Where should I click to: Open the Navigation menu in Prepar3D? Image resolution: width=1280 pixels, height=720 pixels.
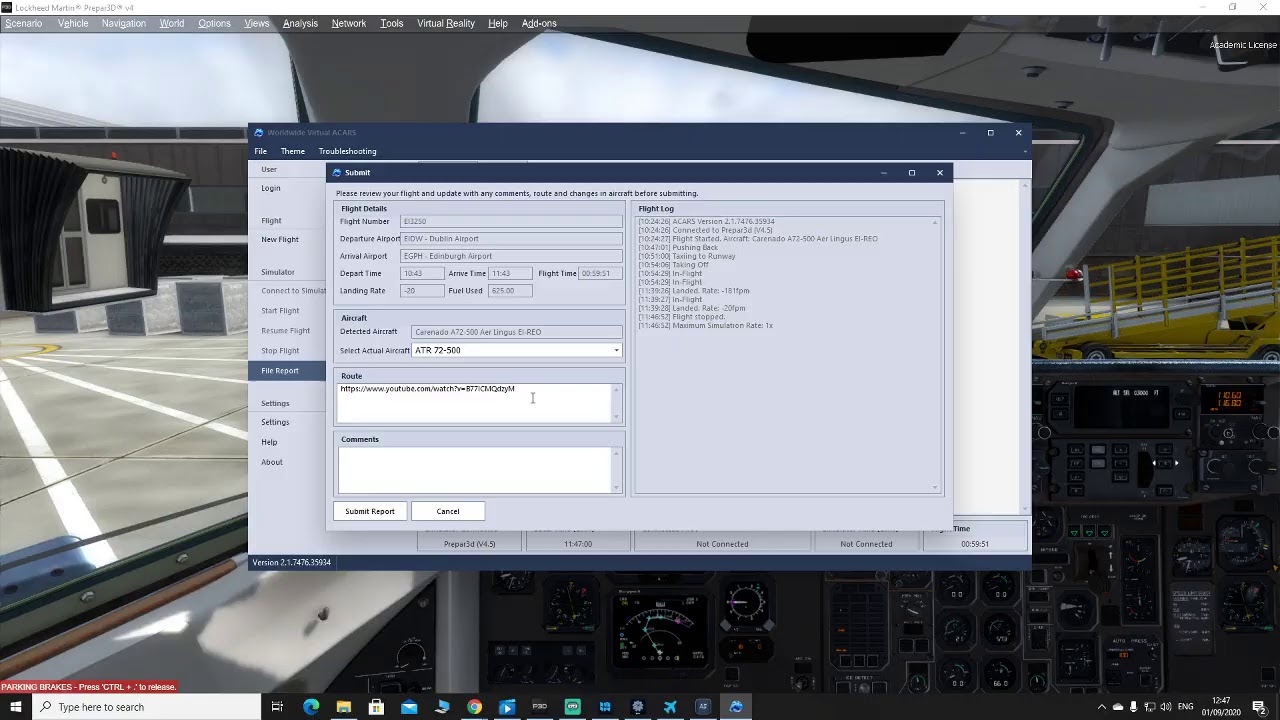124,23
